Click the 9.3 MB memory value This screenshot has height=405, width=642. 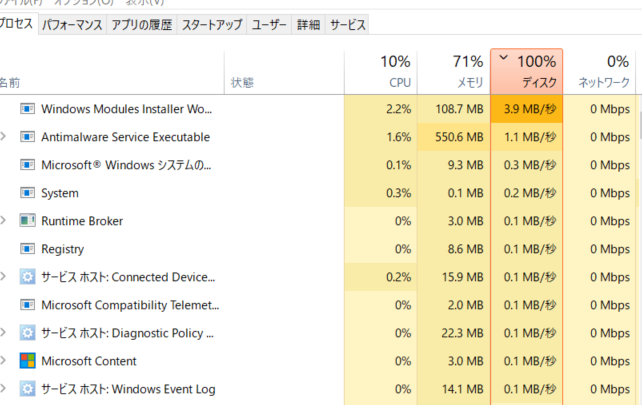click(466, 165)
